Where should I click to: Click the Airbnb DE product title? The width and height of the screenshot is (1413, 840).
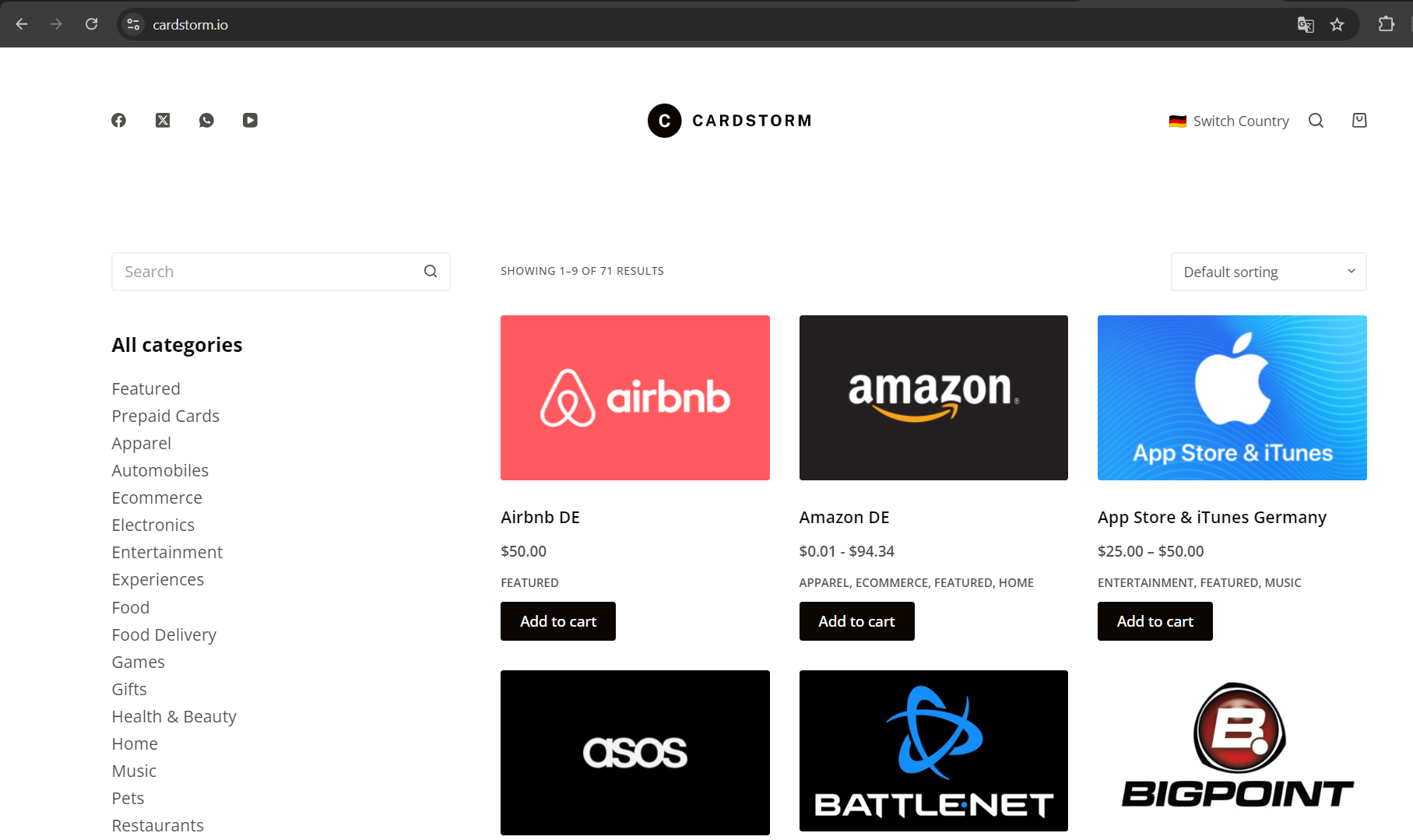[540, 517]
